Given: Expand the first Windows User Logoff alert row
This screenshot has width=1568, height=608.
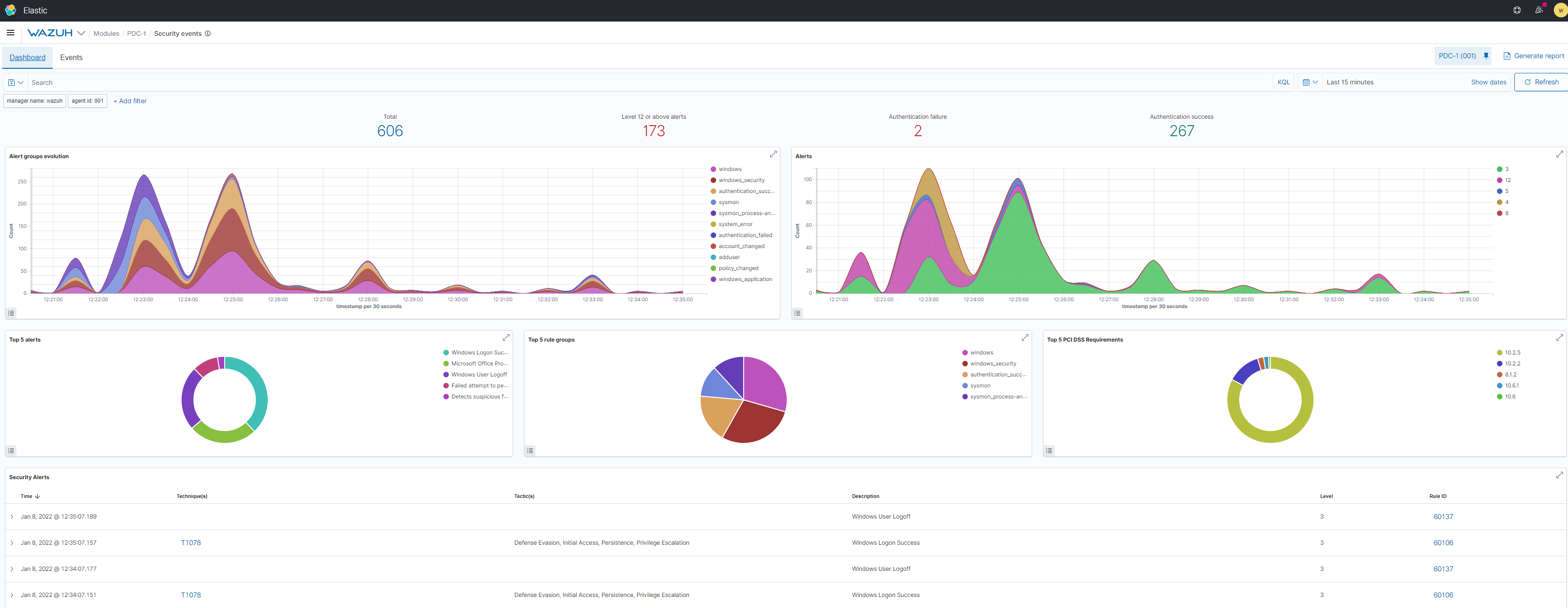Looking at the screenshot, I should 11,517.
